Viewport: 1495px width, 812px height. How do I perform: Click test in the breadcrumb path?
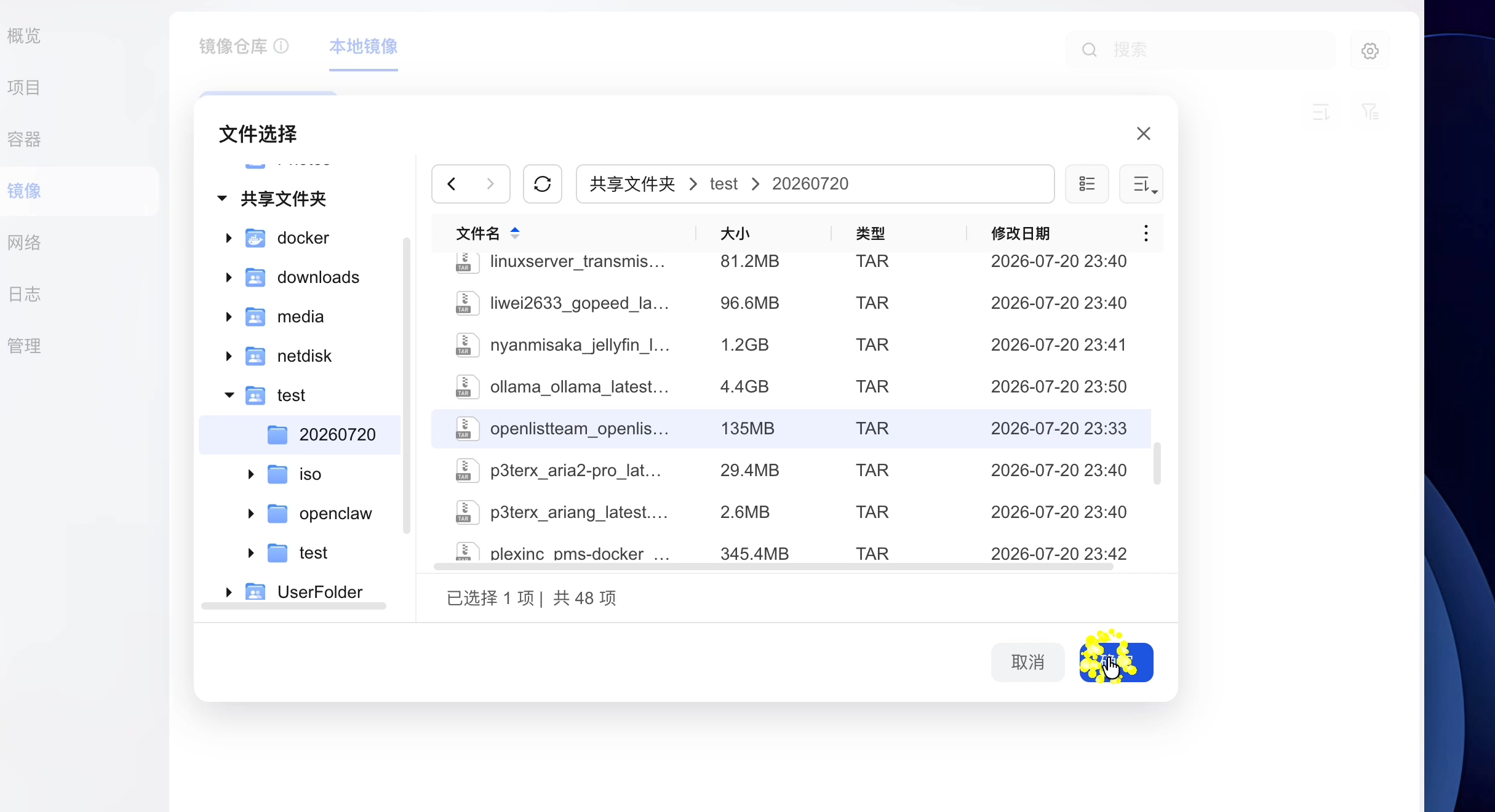tap(724, 184)
